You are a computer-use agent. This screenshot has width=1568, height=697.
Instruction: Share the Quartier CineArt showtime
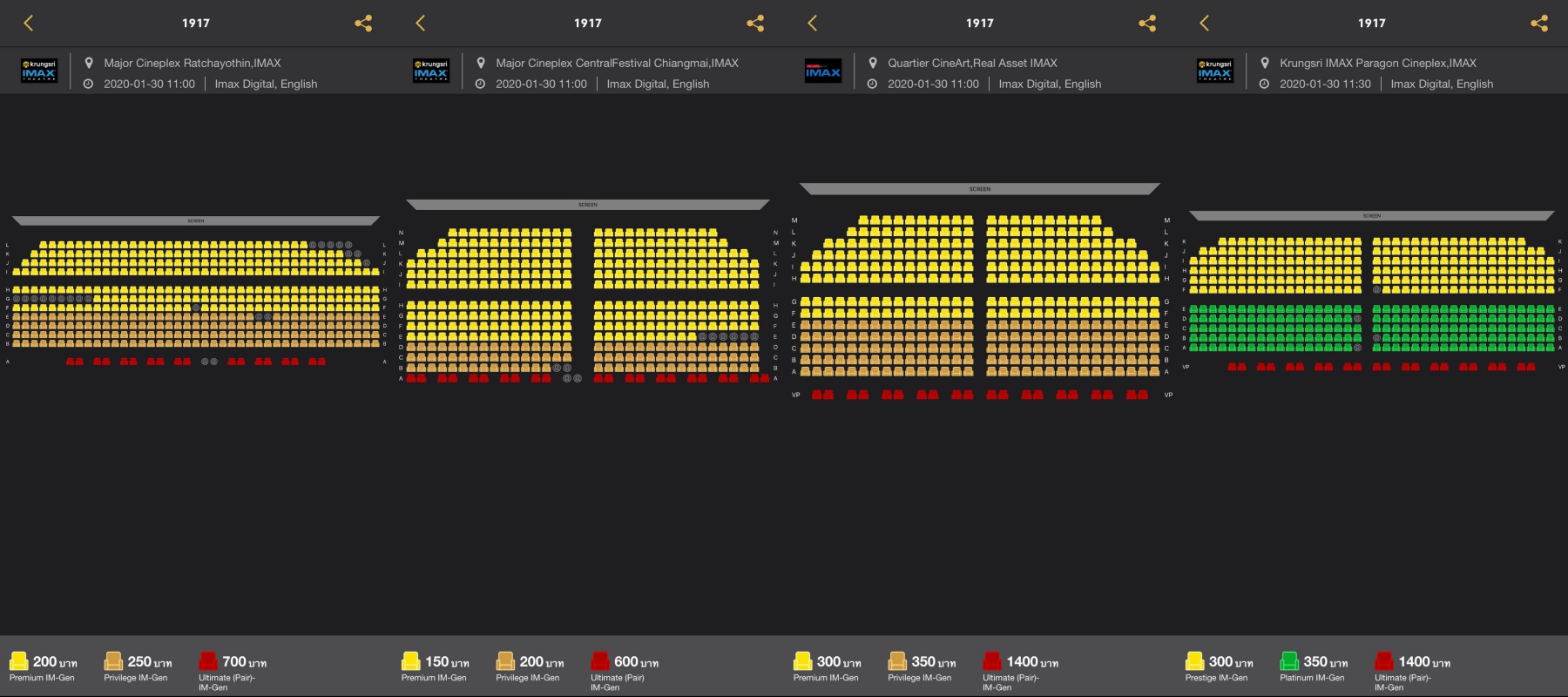point(1147,24)
